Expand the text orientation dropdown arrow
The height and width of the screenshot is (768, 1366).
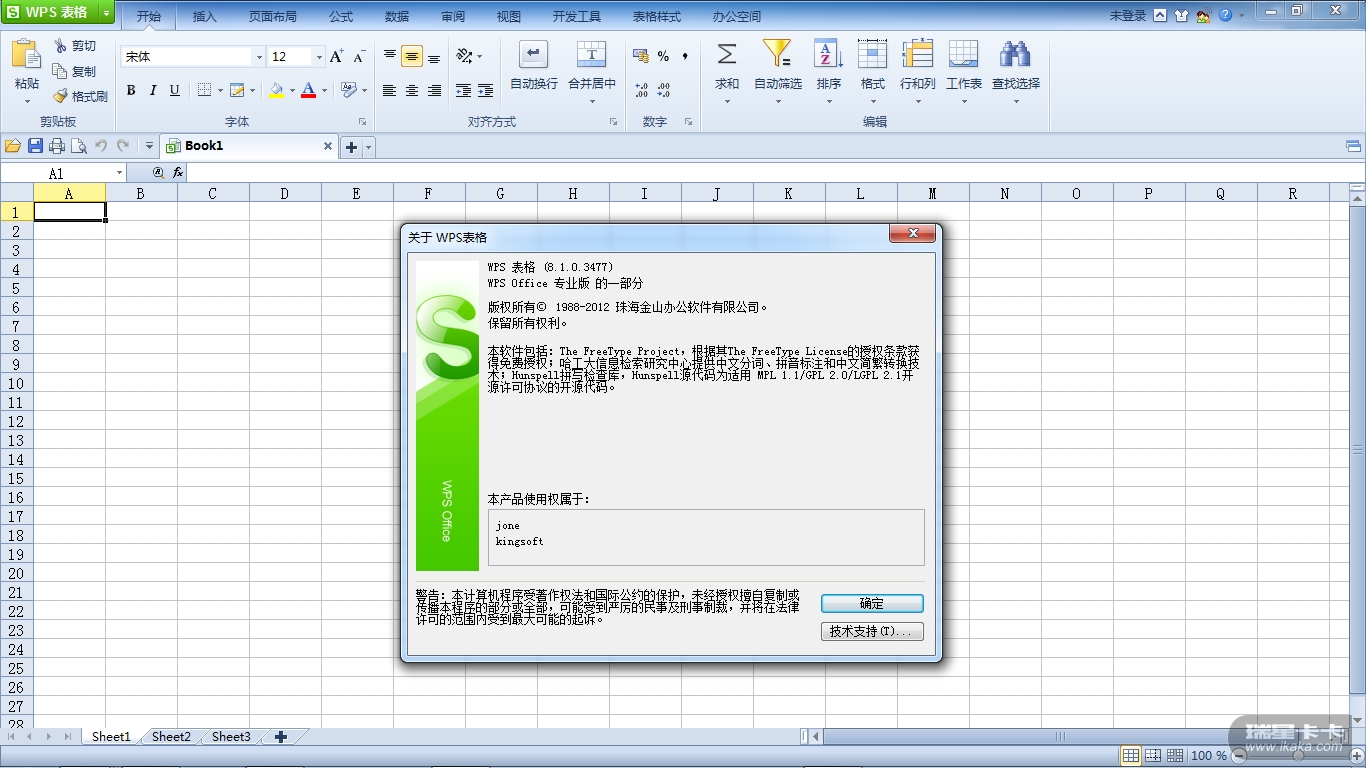480,57
